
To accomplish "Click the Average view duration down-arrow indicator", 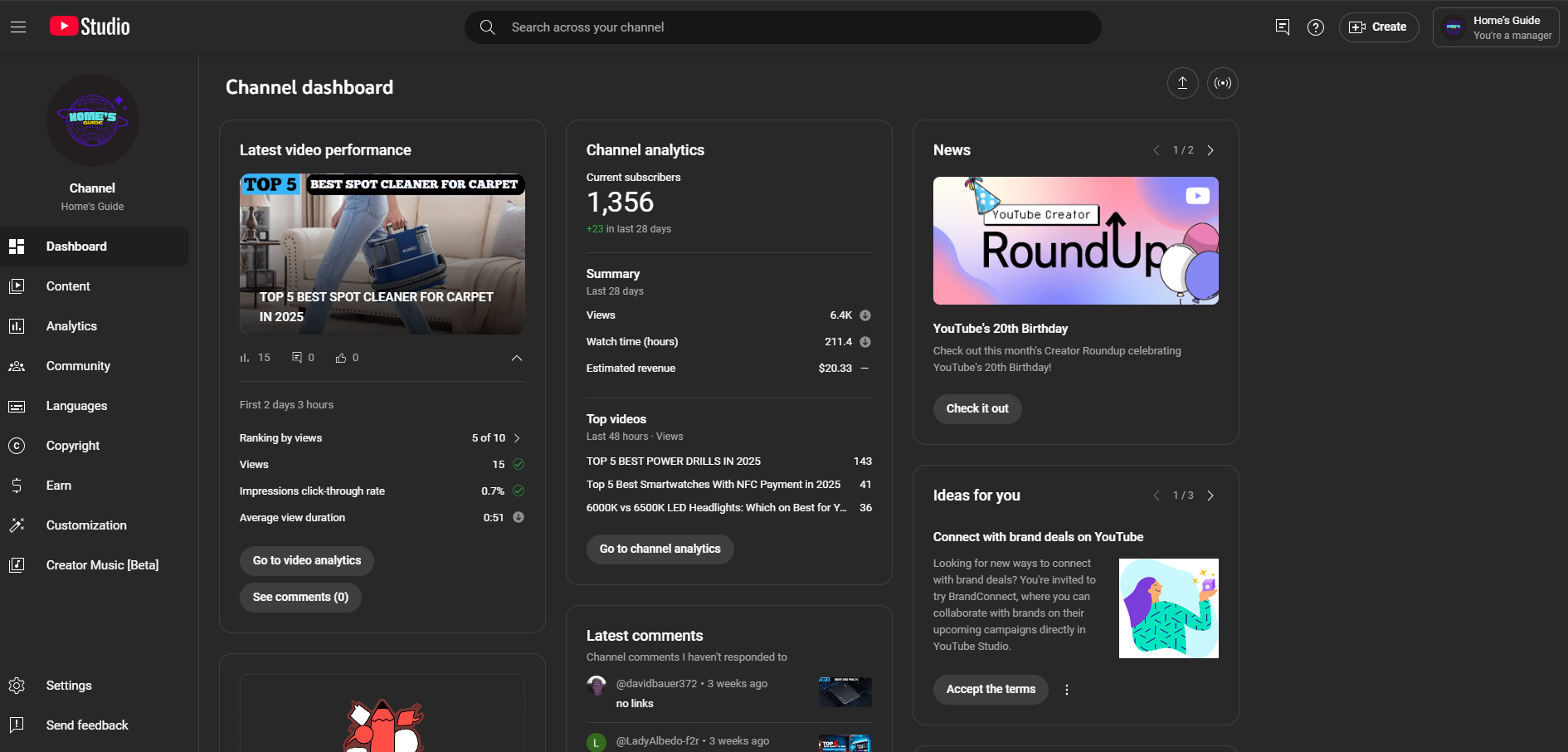I will 519,518.
